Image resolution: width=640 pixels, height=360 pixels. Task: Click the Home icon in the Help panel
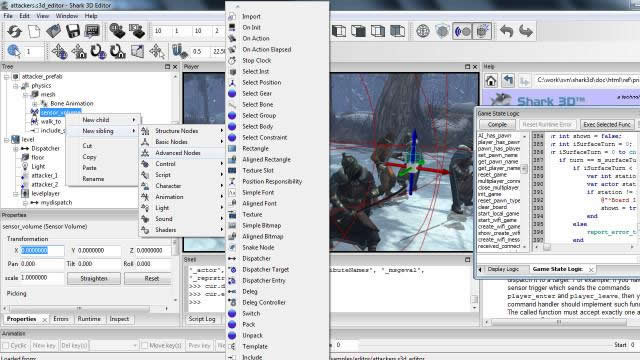pyautogui.click(x=491, y=80)
